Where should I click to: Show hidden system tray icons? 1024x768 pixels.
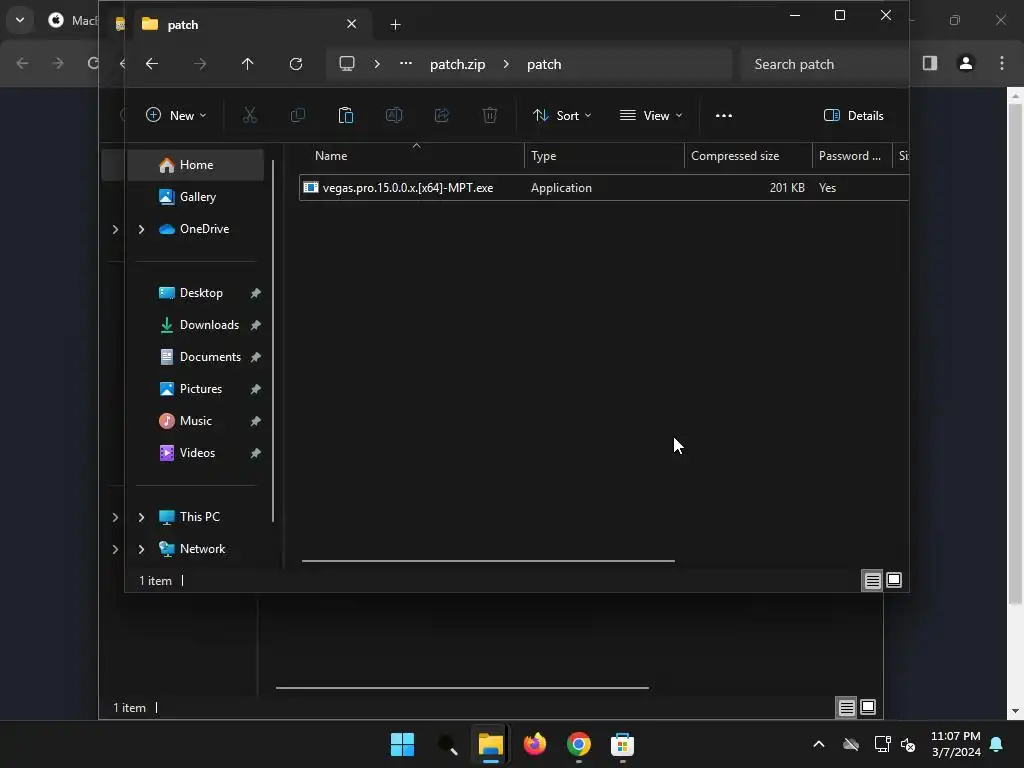(818, 744)
